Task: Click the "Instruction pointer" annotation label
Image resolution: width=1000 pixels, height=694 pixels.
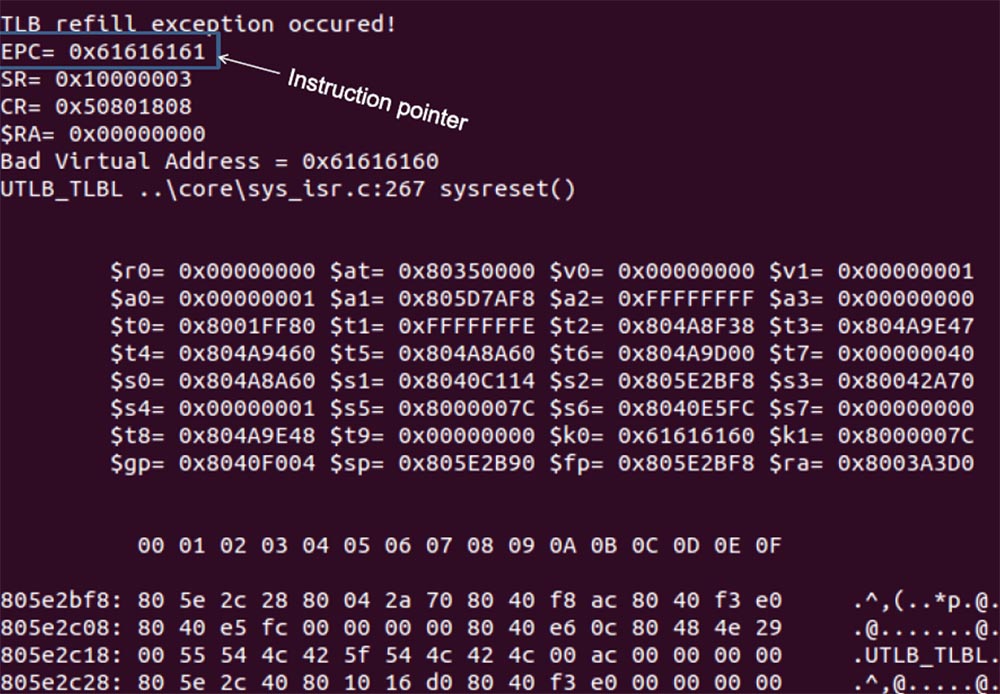Action: (377, 98)
